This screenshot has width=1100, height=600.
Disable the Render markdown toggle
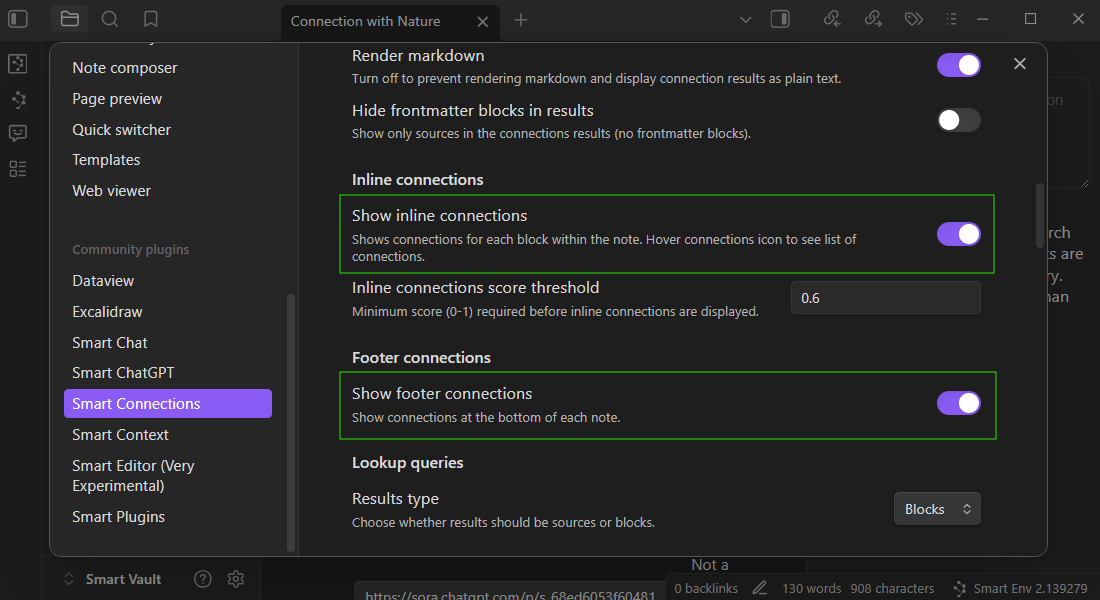[x=958, y=65]
